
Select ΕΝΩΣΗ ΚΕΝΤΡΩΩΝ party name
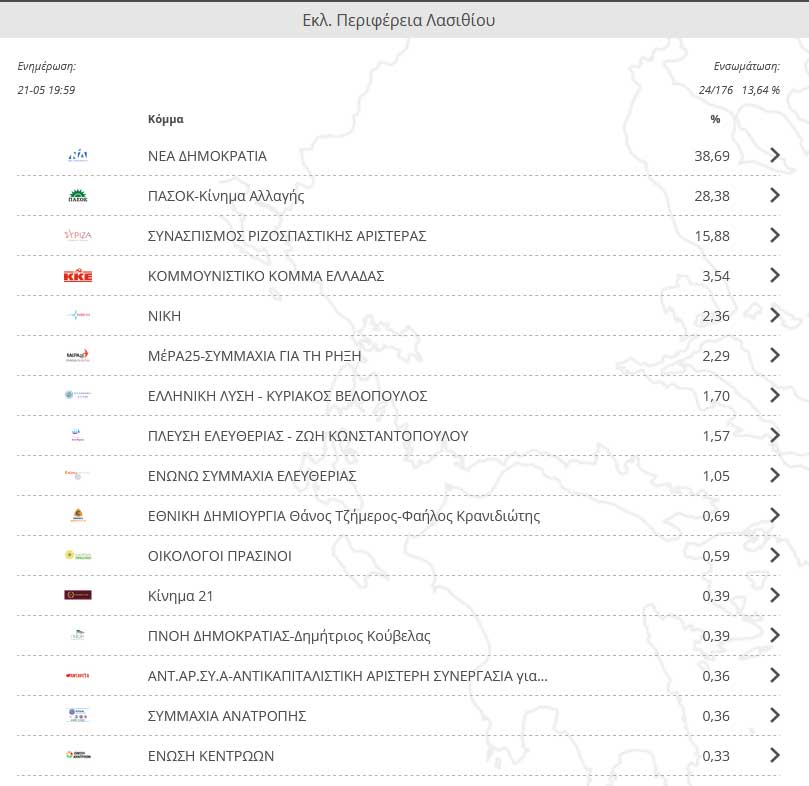point(211,756)
